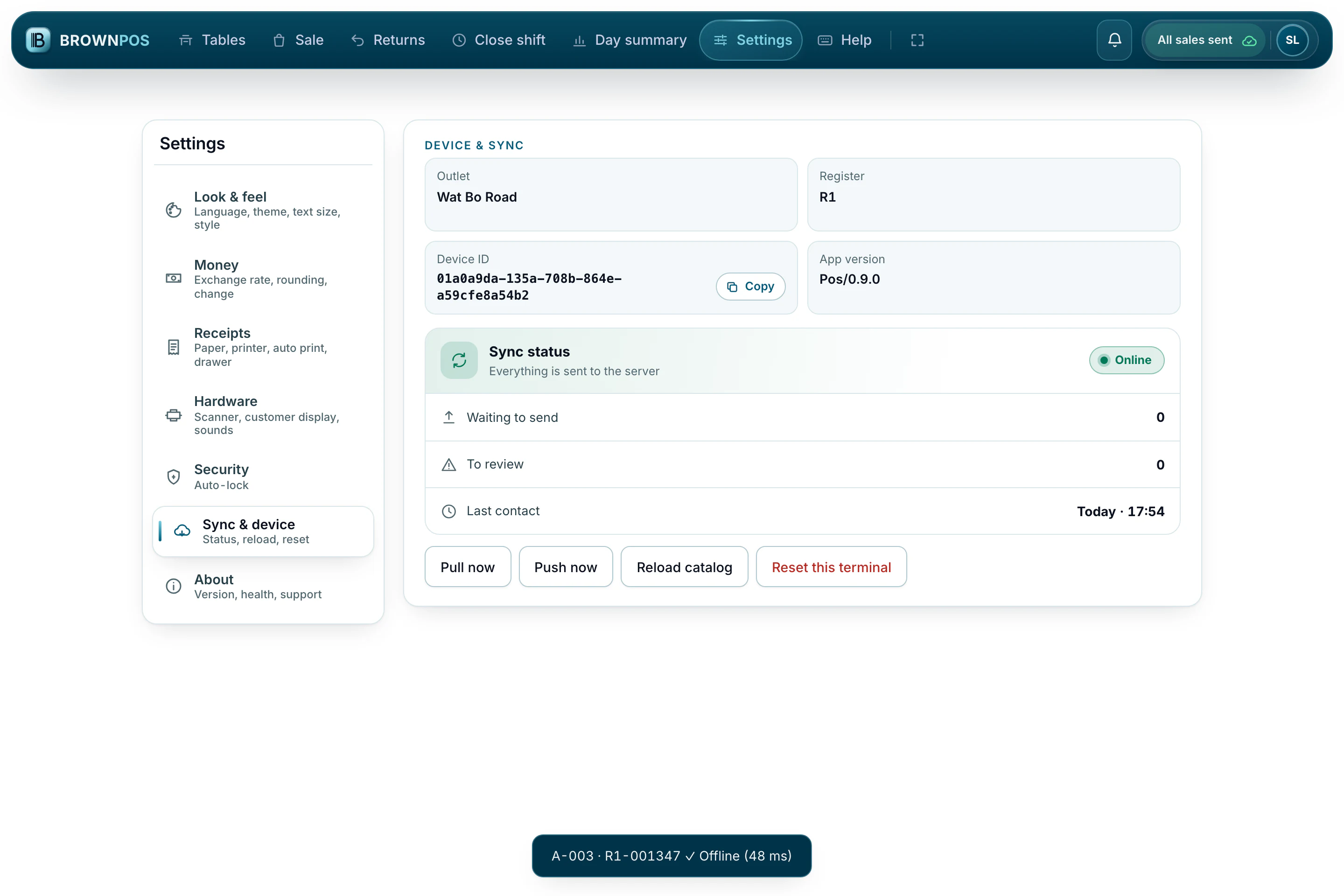
Task: Copy the Device ID
Action: (750, 286)
